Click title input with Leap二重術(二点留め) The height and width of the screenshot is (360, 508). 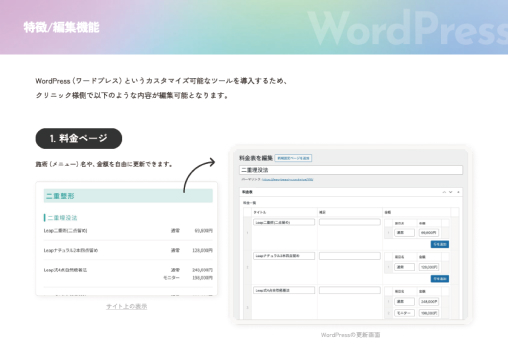coord(284,222)
